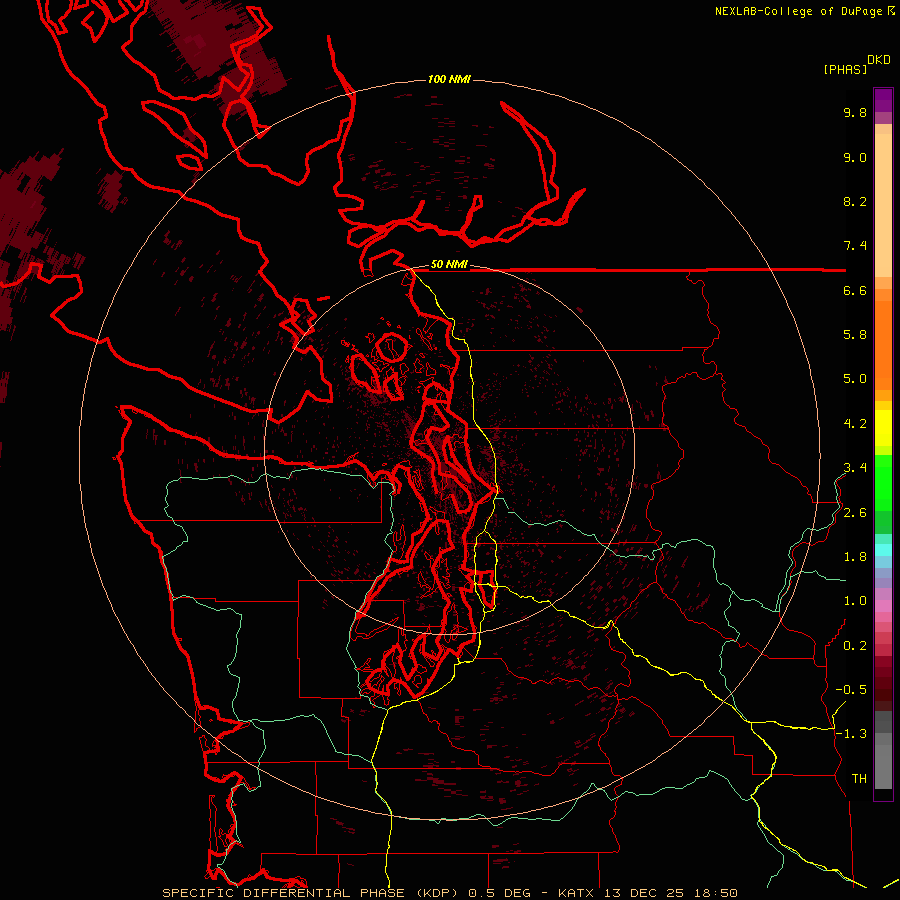
Task: Click the 5.8 legend value
Action: [855, 335]
